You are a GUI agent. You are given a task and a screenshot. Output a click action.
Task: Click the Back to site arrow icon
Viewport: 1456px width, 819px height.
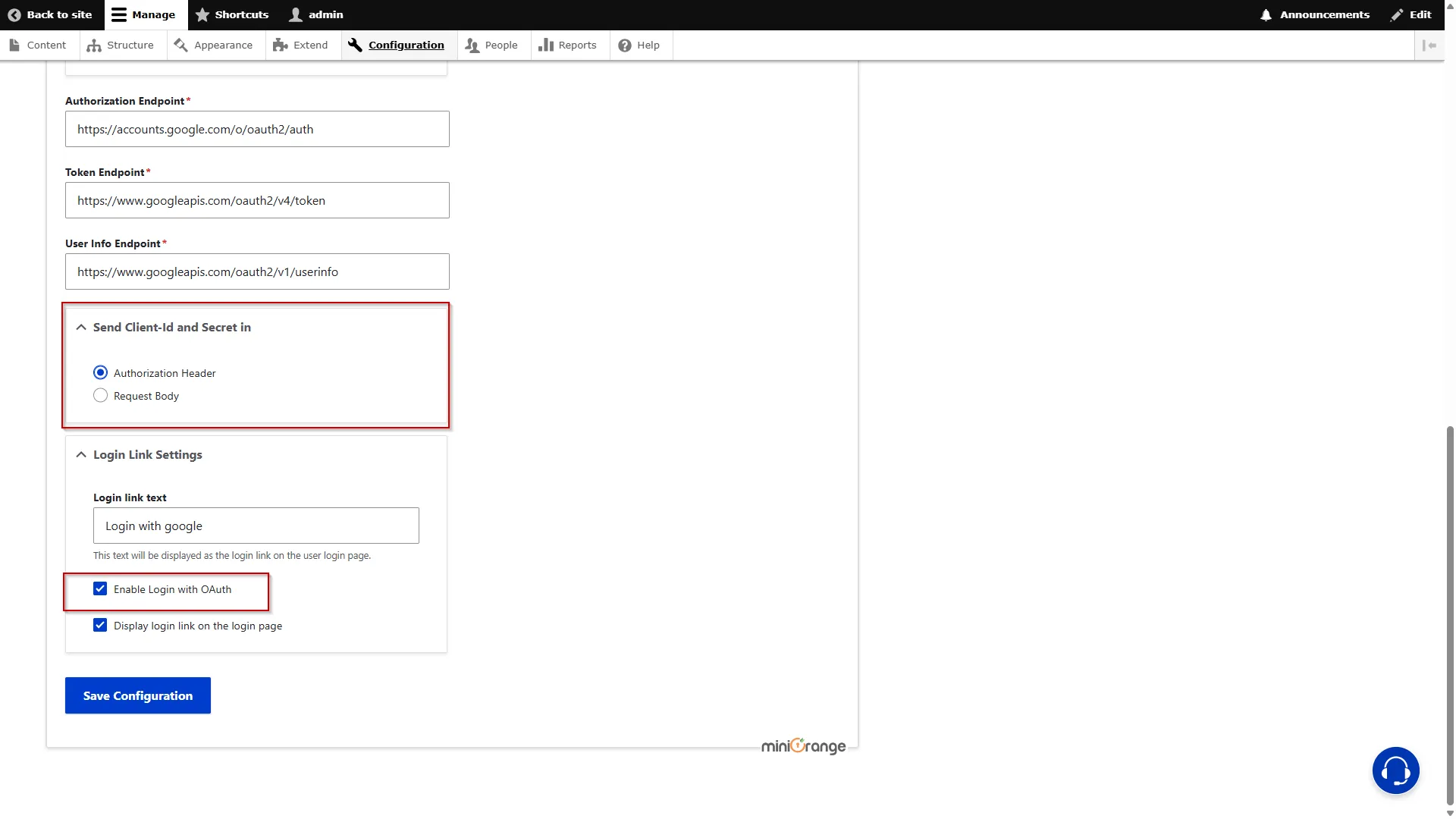click(x=14, y=14)
